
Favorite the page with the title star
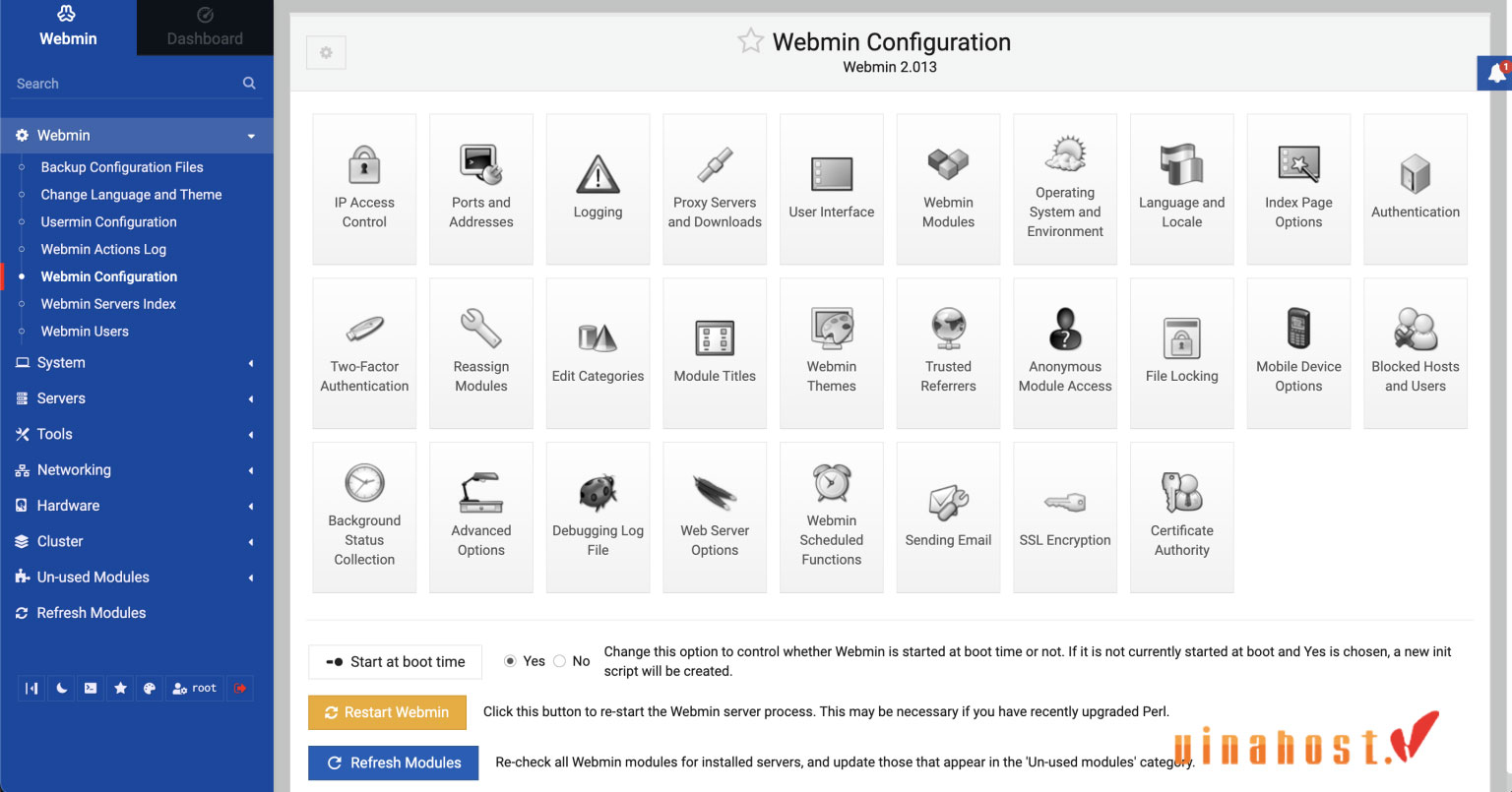tap(750, 41)
